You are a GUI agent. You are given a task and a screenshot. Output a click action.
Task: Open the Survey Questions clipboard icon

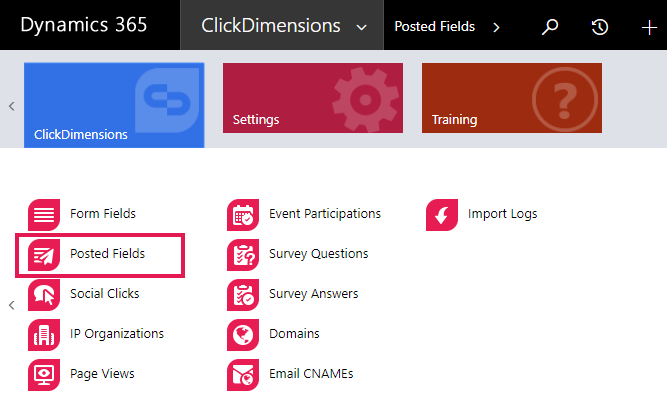[x=243, y=254]
